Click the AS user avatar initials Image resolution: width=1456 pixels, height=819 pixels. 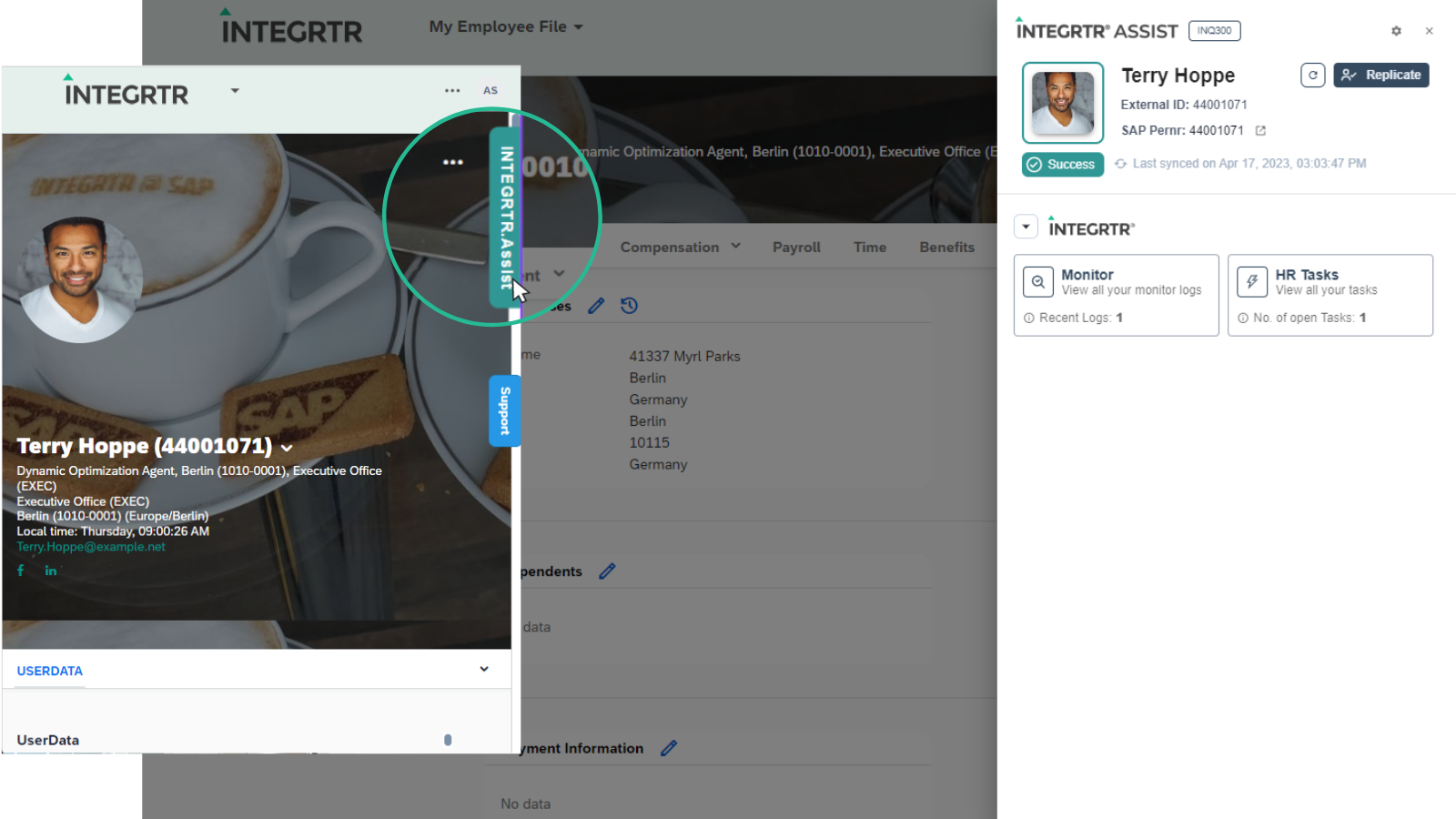pos(490,90)
